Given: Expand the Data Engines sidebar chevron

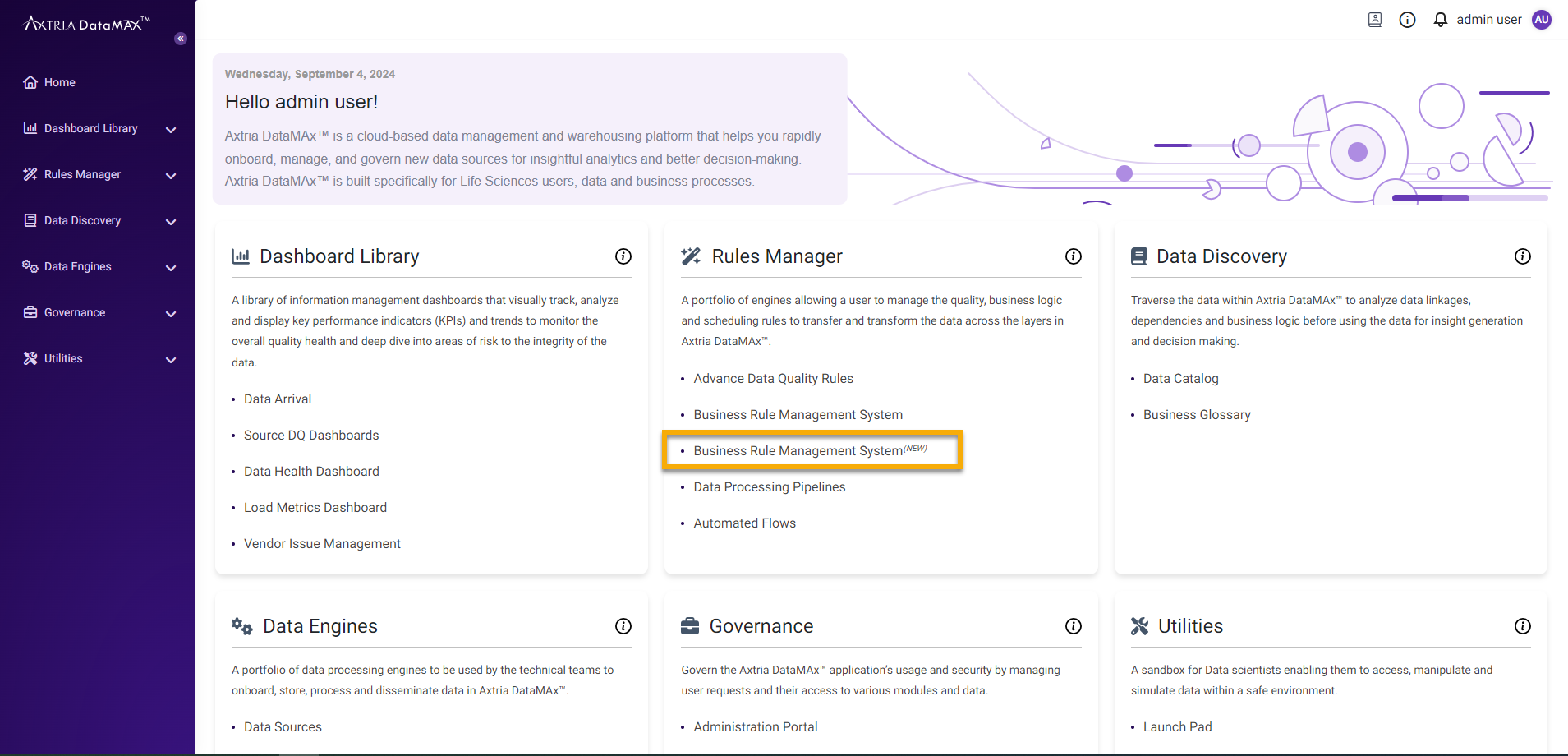Looking at the screenshot, I should click(171, 268).
